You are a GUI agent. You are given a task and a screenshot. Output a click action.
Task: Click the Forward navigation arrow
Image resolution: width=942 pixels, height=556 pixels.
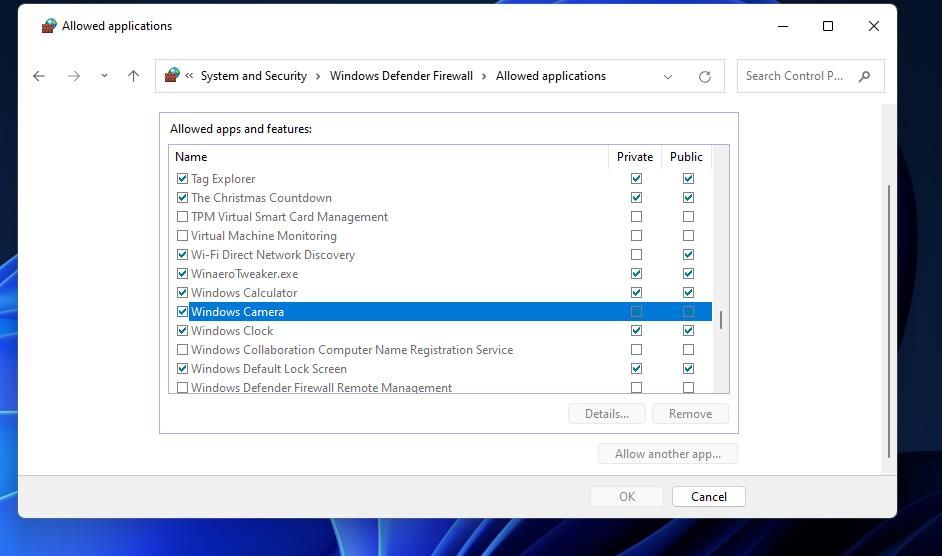click(73, 76)
